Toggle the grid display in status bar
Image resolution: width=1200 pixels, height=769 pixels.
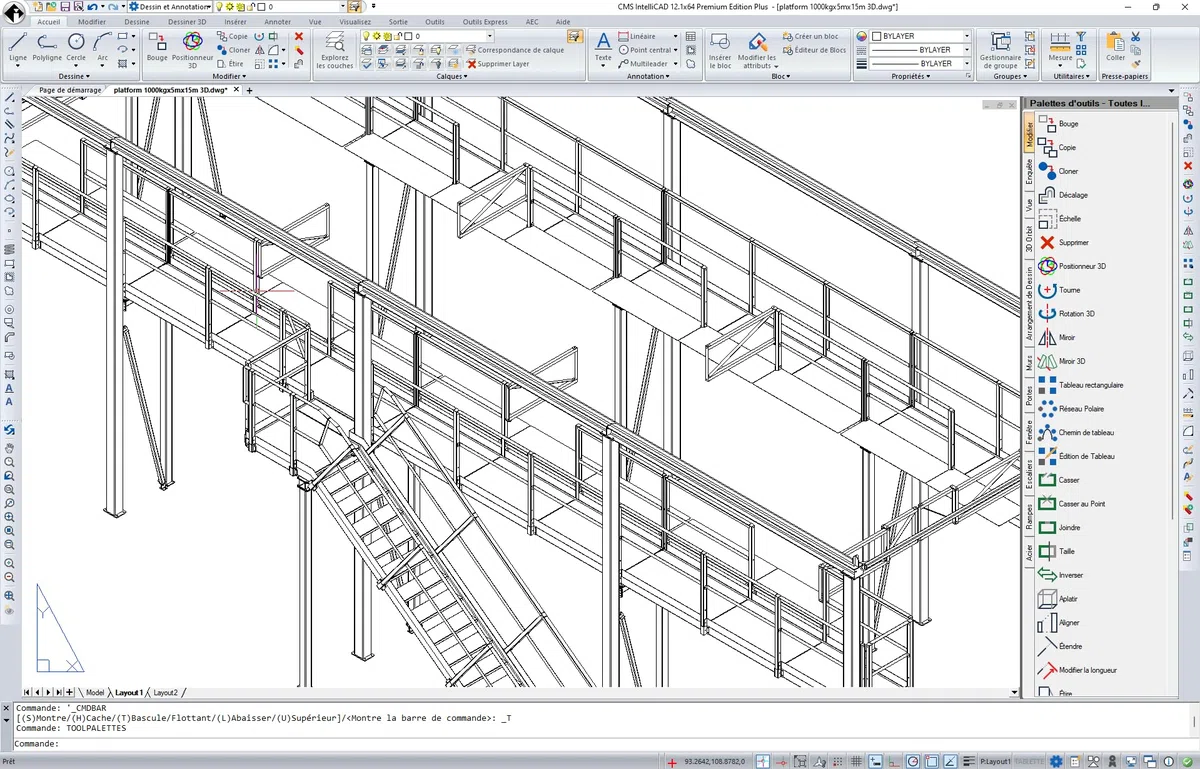click(856, 761)
